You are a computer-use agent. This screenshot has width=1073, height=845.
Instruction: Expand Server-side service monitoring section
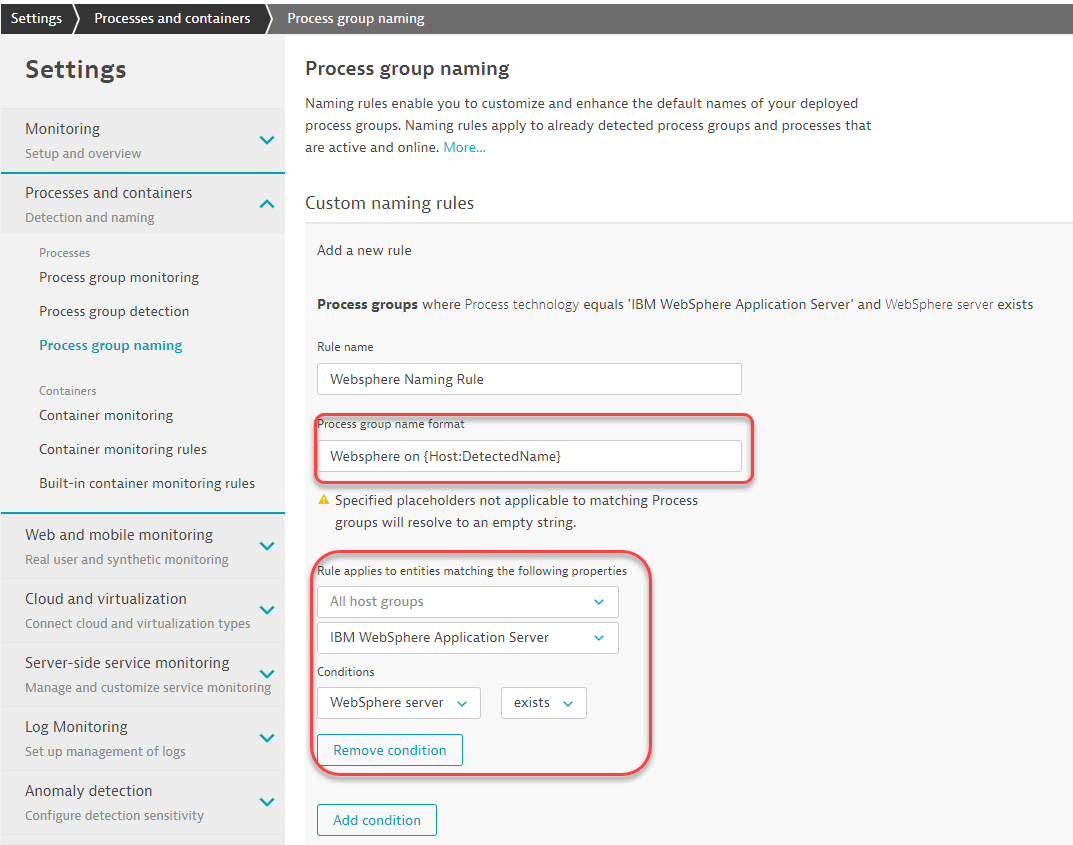point(267,674)
